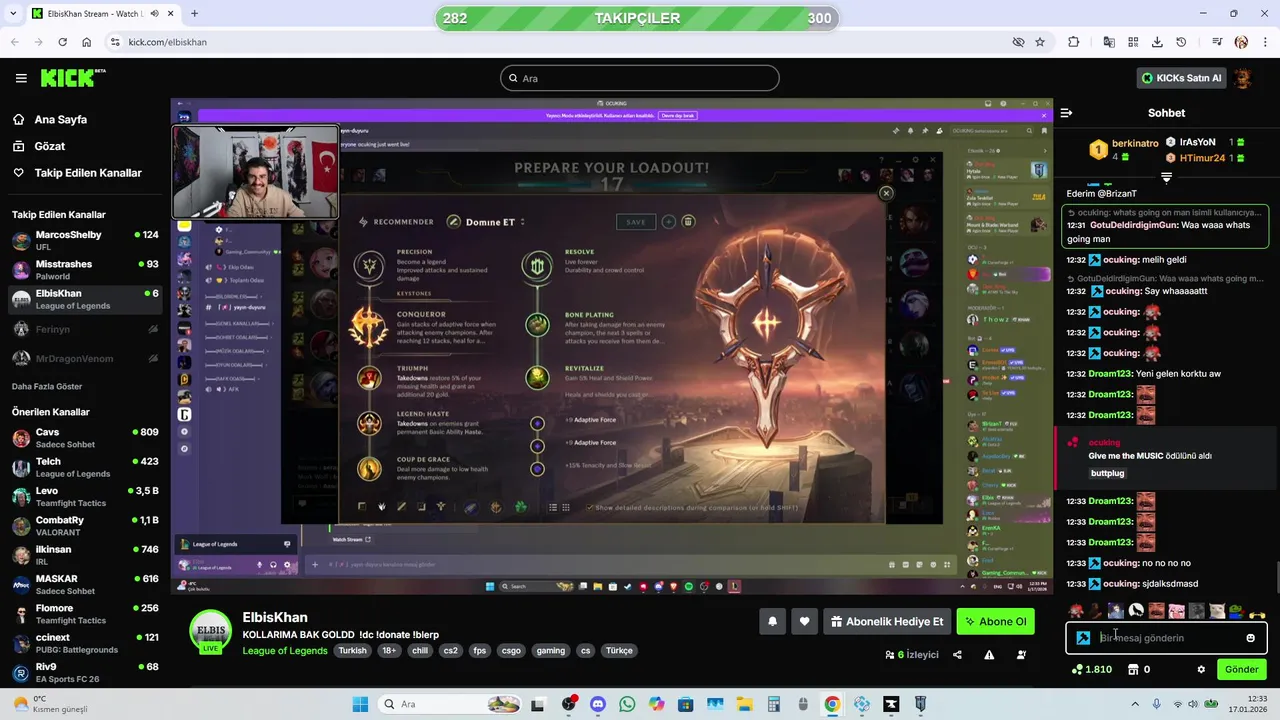Click the chat identity badge icon

pyautogui.click(x=1083, y=638)
